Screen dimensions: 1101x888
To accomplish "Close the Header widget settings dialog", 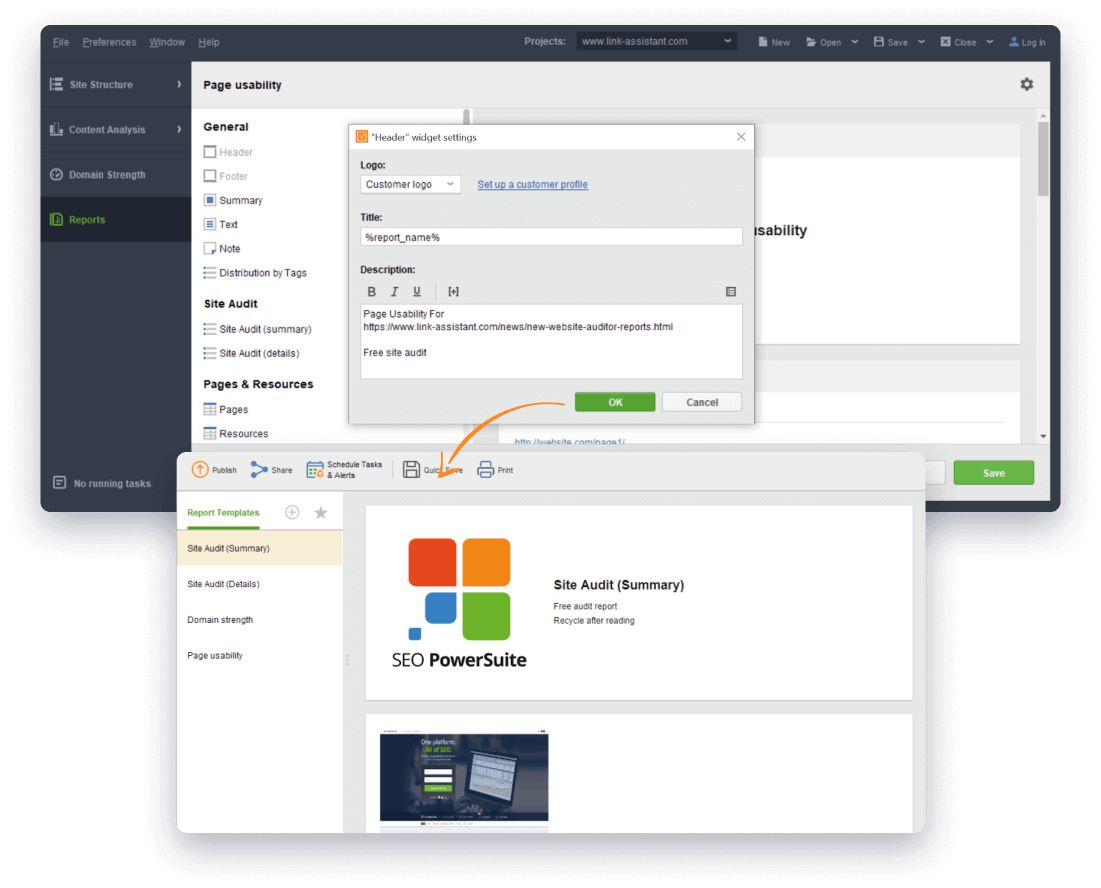I will [x=741, y=137].
